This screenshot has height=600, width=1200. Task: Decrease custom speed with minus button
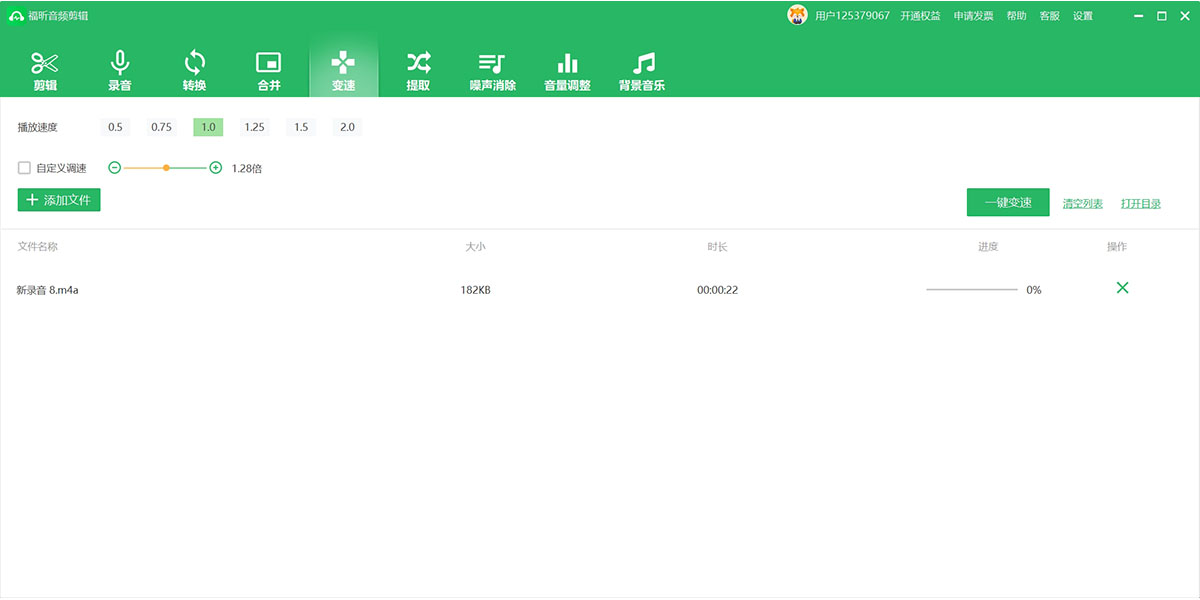click(x=114, y=168)
